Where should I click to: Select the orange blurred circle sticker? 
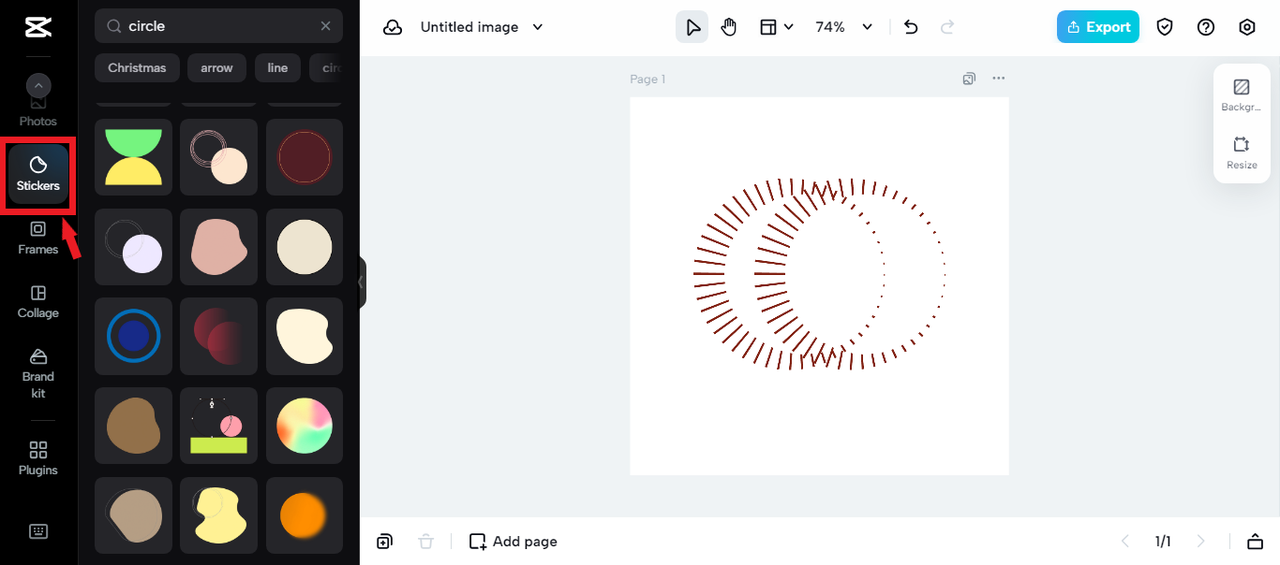pos(304,515)
